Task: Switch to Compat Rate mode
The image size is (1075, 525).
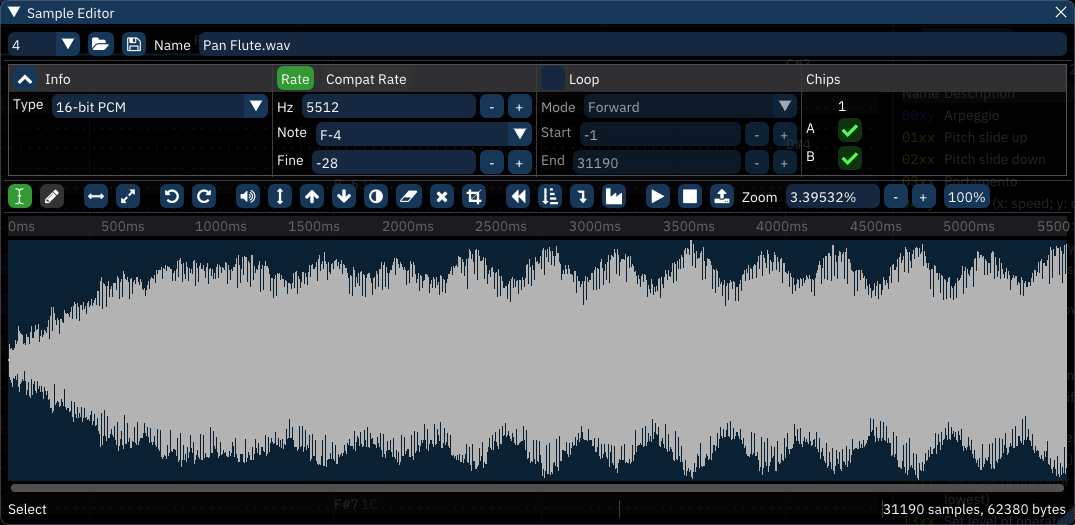Action: 366,80
